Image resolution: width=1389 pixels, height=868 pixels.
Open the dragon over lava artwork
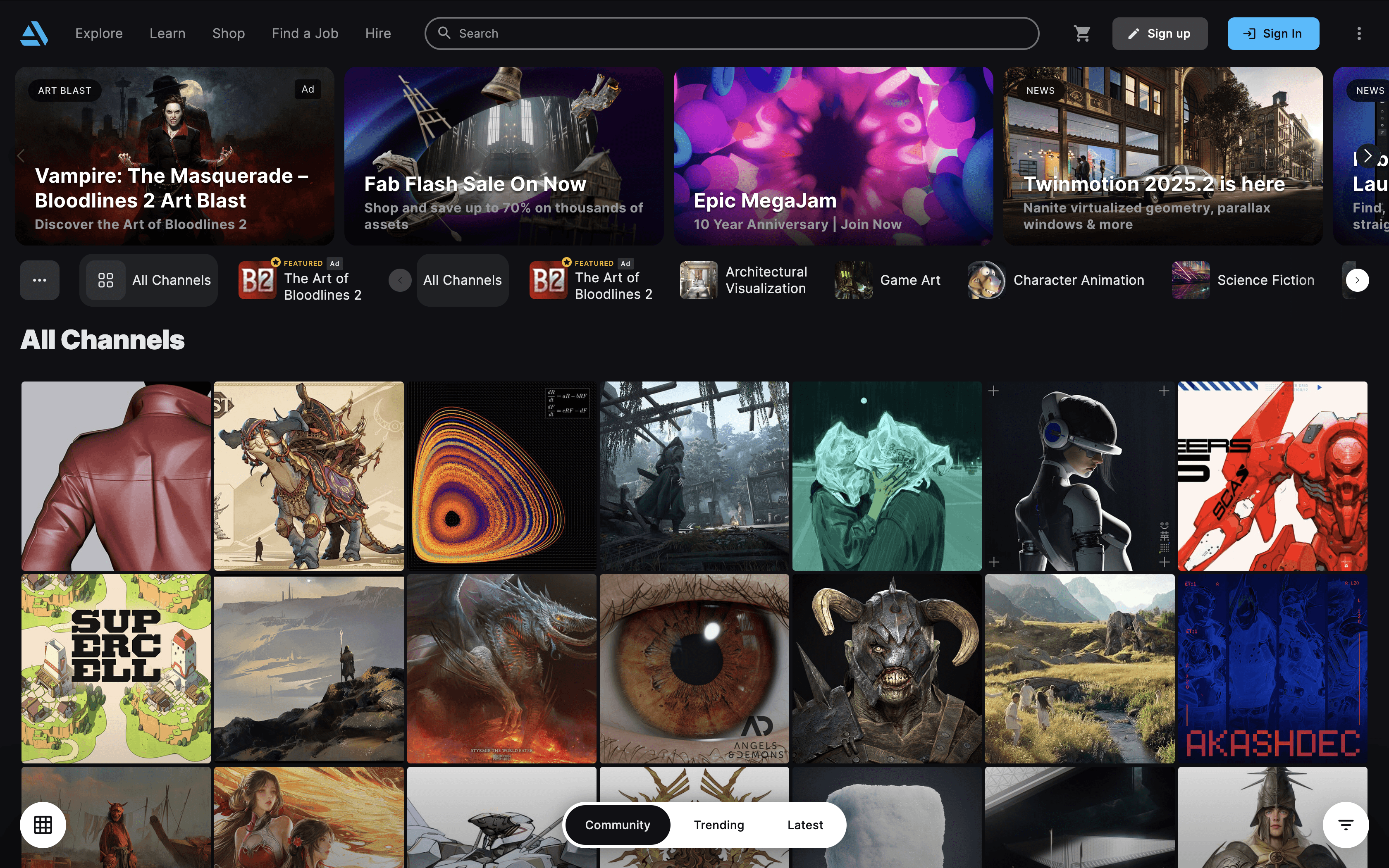[501, 669]
